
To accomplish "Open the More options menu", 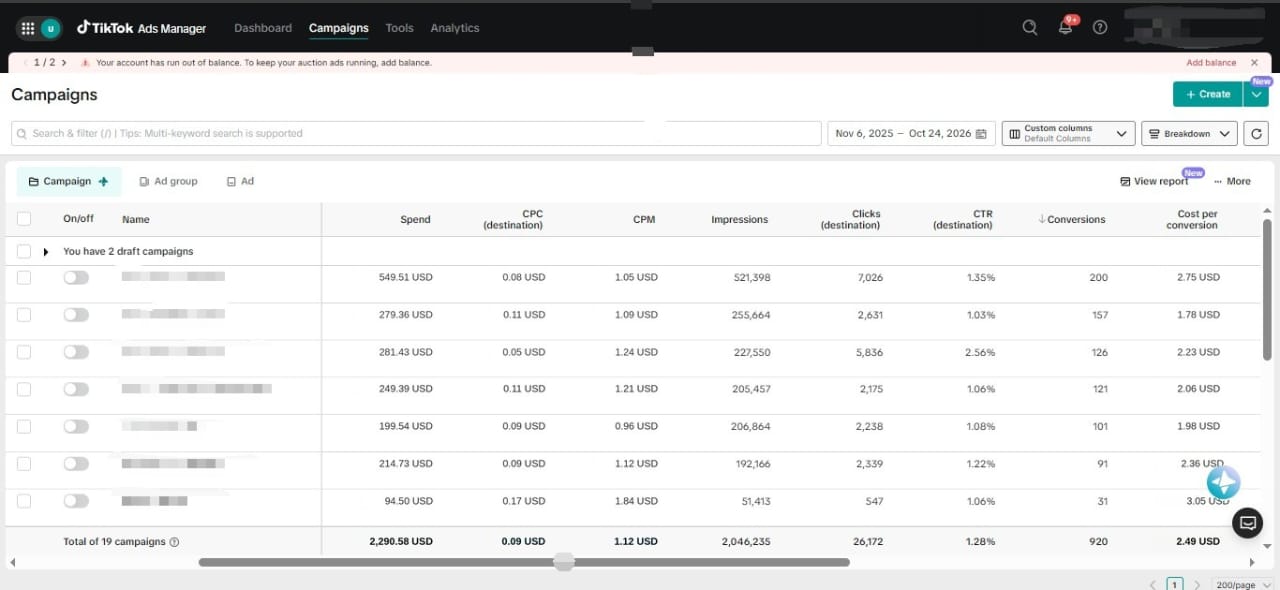I will coord(1232,181).
